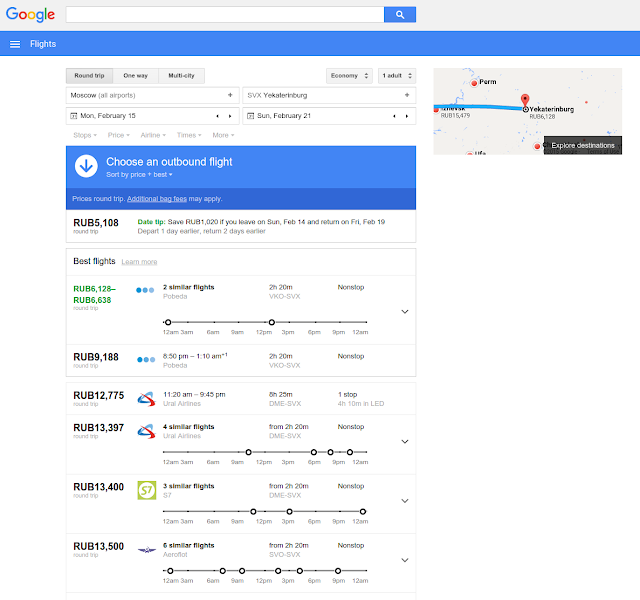This screenshot has width=640, height=600.
Task: Click the Perm marker on the map
Action: pos(474,83)
